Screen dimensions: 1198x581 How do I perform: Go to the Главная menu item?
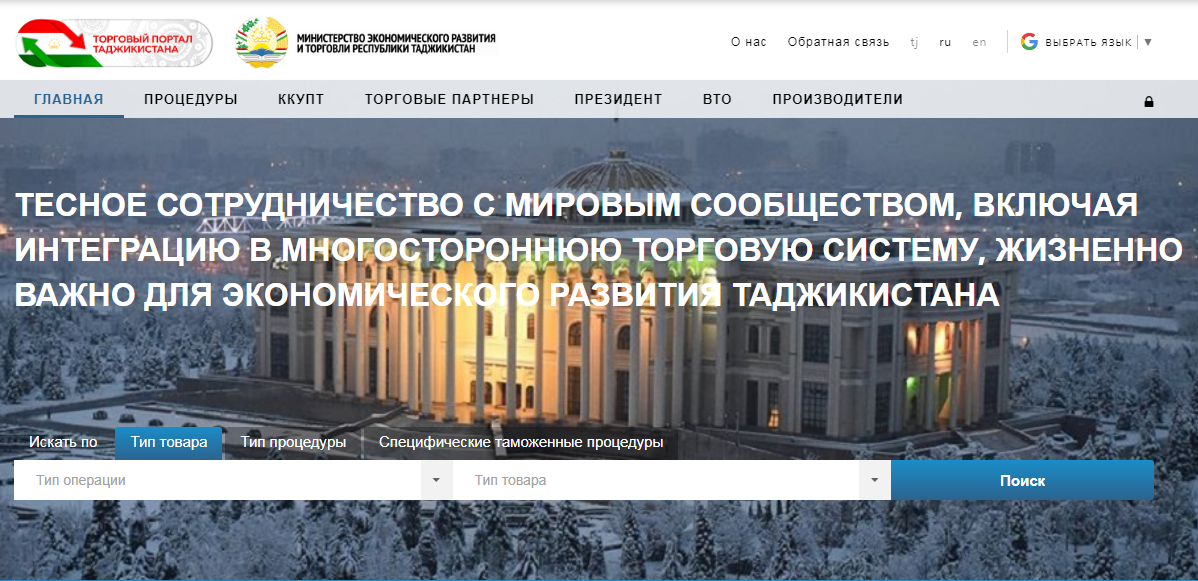[69, 99]
